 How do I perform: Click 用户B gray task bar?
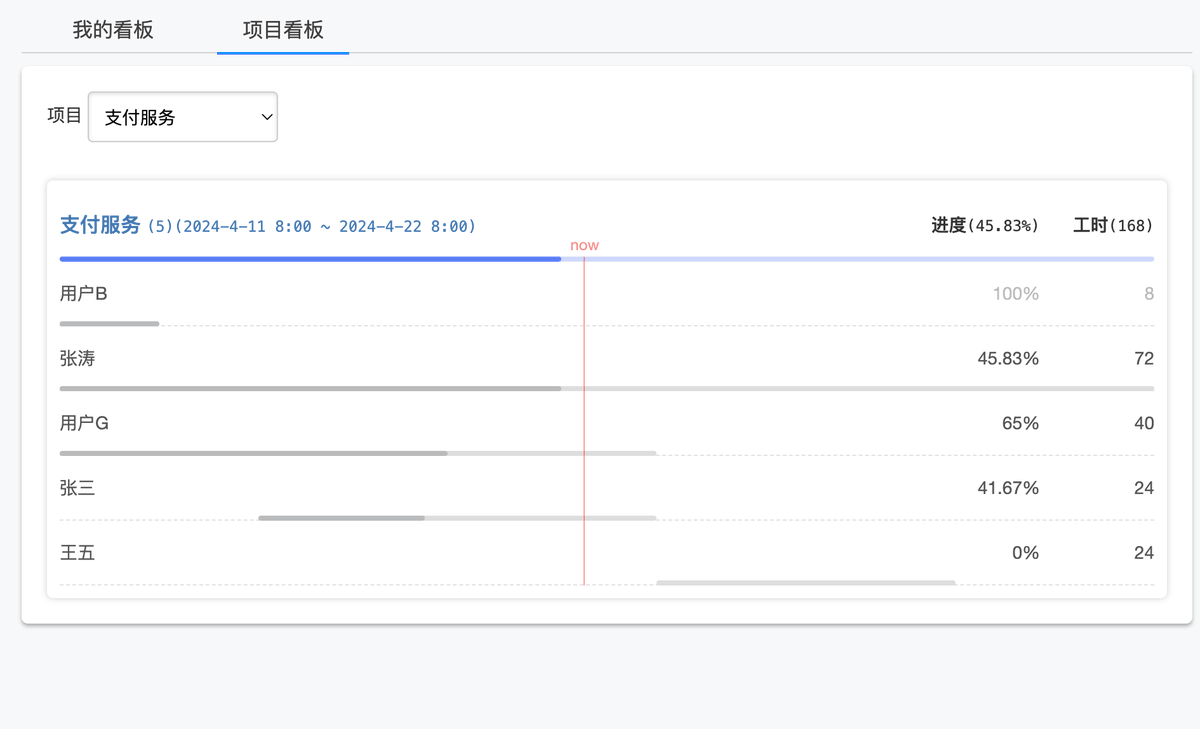(x=110, y=324)
